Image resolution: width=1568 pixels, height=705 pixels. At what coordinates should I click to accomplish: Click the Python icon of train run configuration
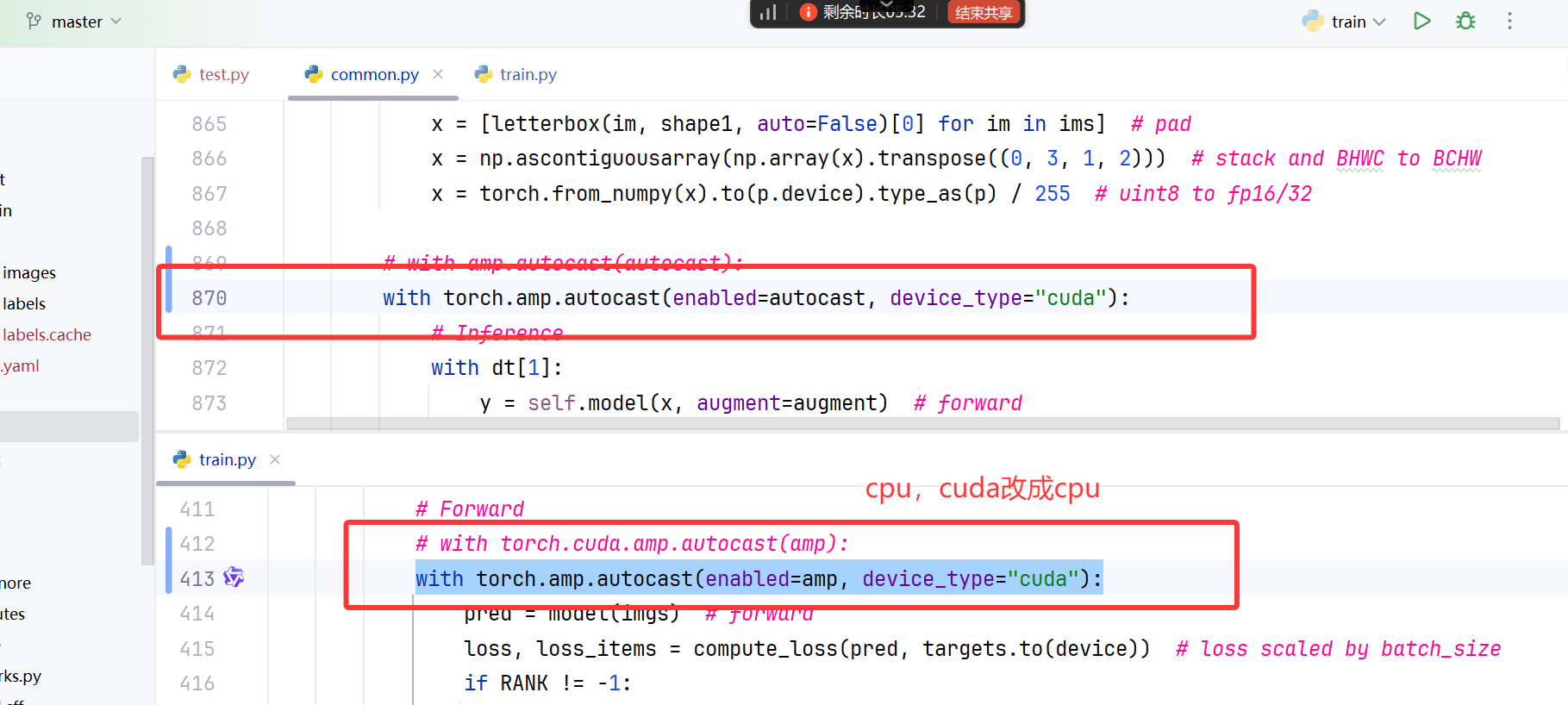click(1313, 21)
